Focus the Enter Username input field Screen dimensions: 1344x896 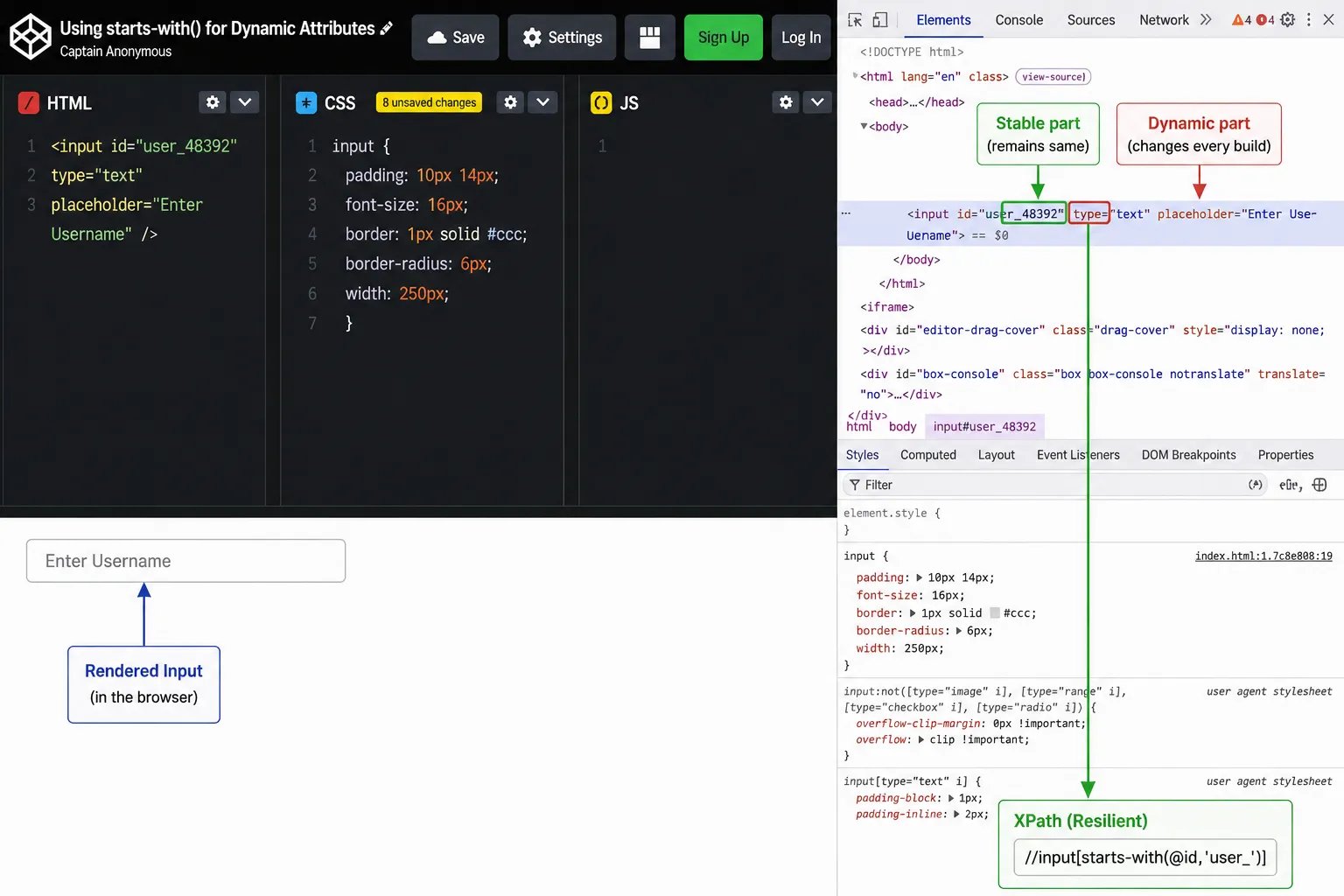pos(185,561)
